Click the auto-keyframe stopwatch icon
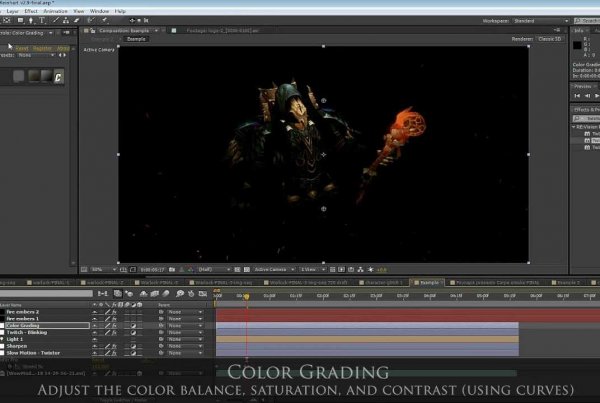This screenshot has height=403, width=600. pyautogui.click(x=191, y=294)
